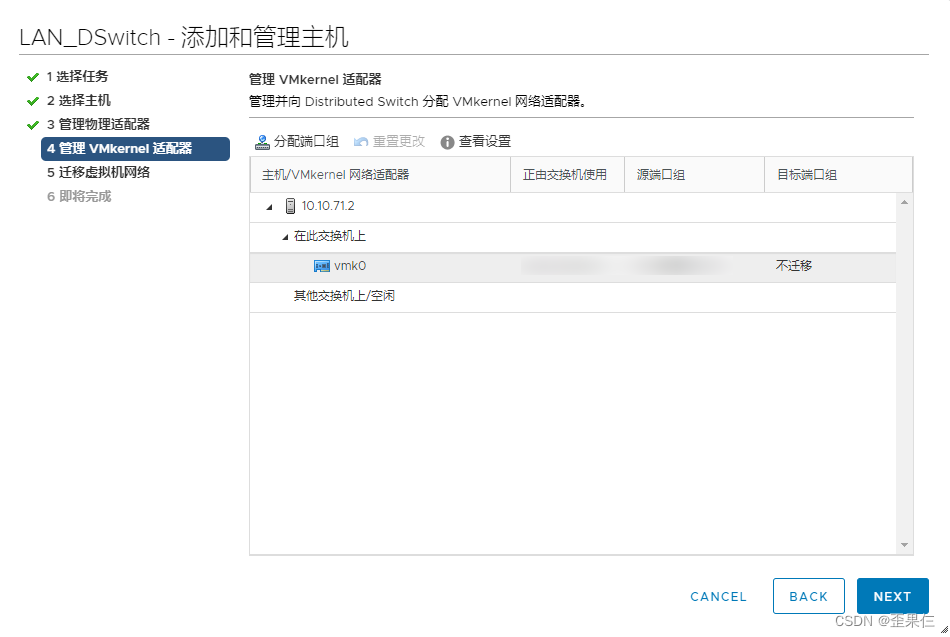
Task: Click green checkmark beside step 2 选择主机
Action: [x=33, y=101]
